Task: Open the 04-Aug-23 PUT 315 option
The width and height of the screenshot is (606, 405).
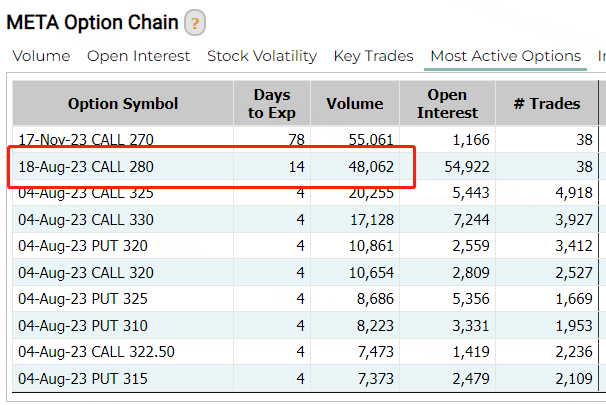Action: (83, 377)
